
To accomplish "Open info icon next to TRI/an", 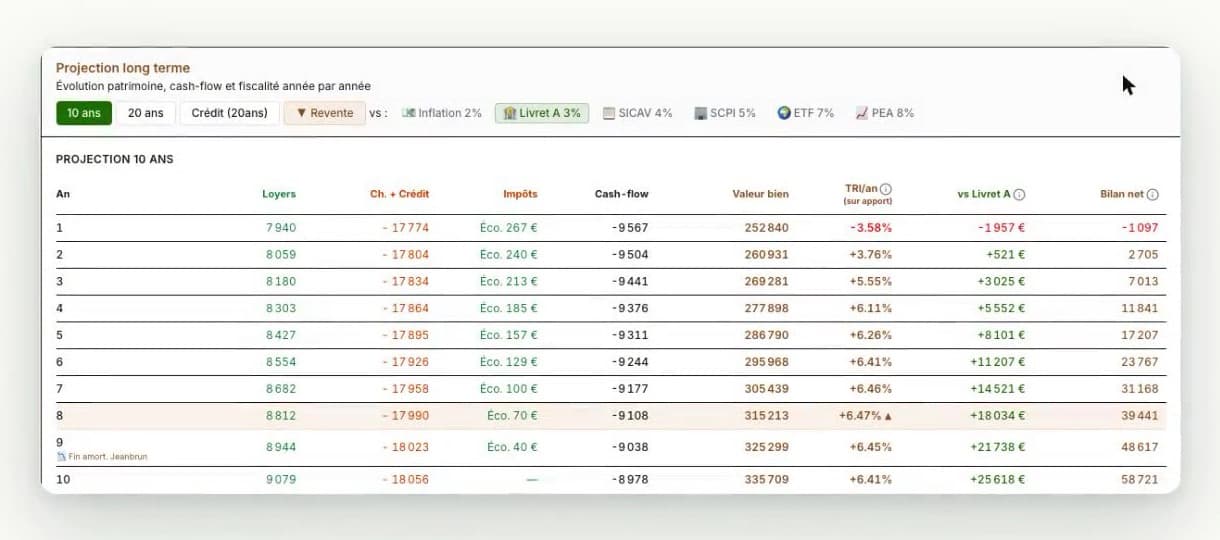I will point(886,189).
